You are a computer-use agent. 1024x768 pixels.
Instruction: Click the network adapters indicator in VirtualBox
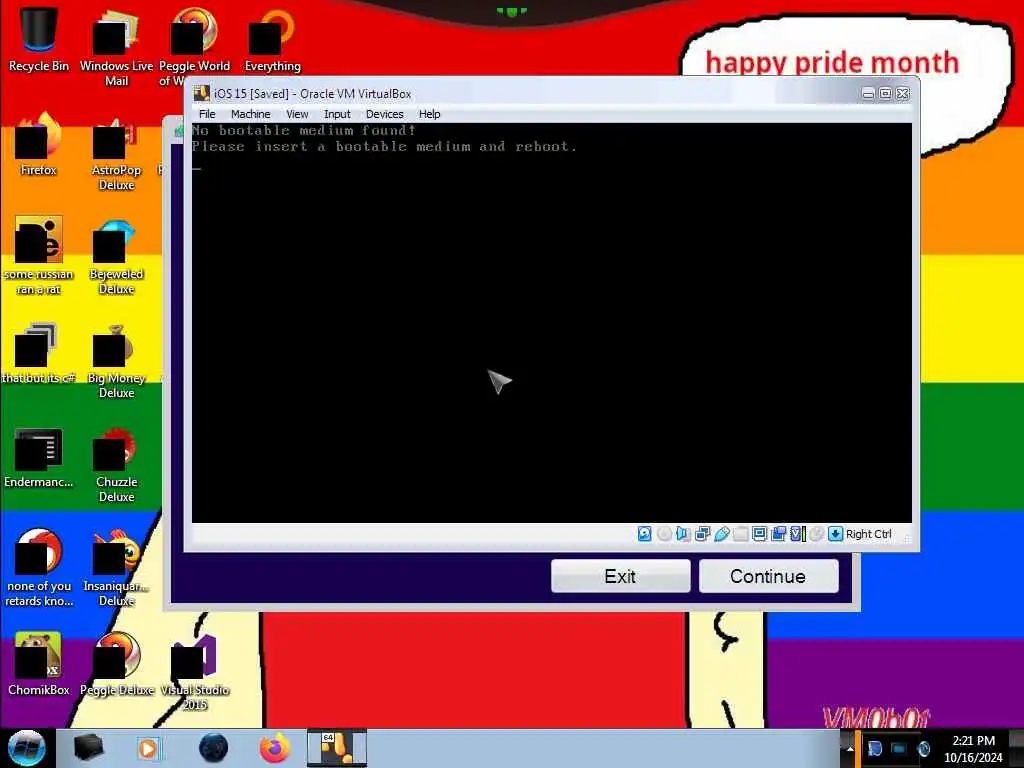(703, 534)
